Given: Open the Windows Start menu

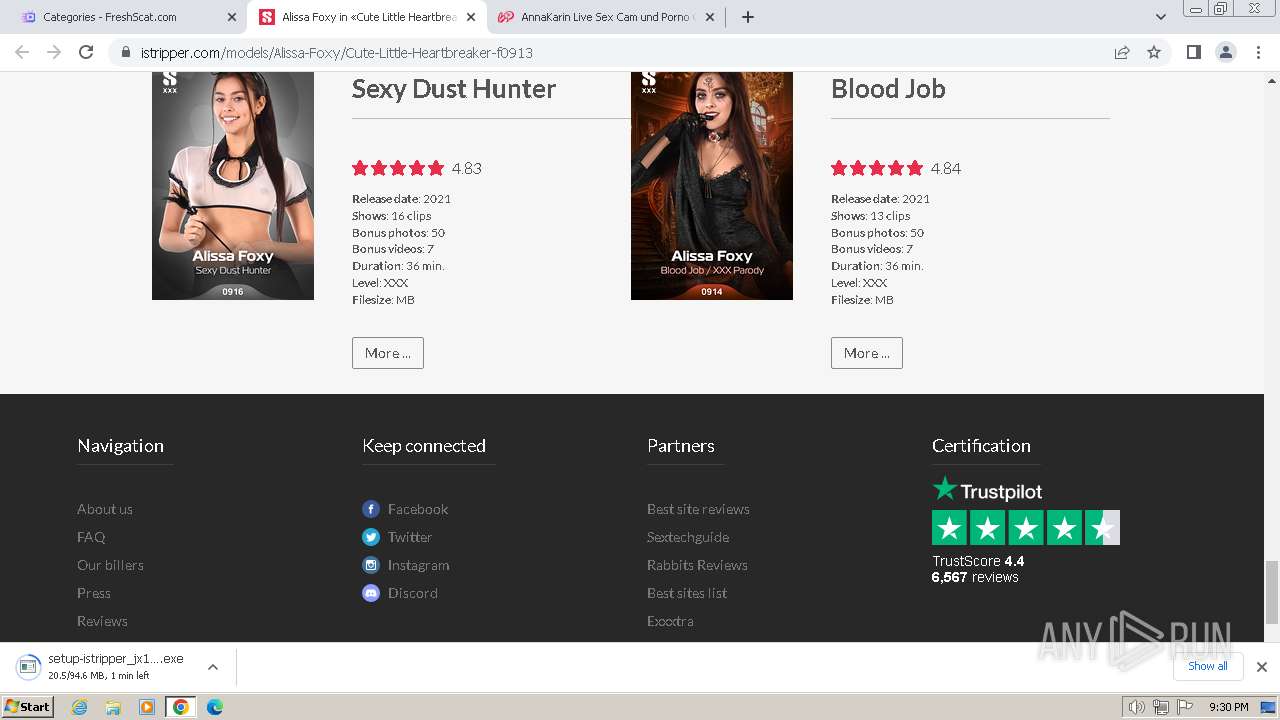Looking at the screenshot, I should [28, 707].
